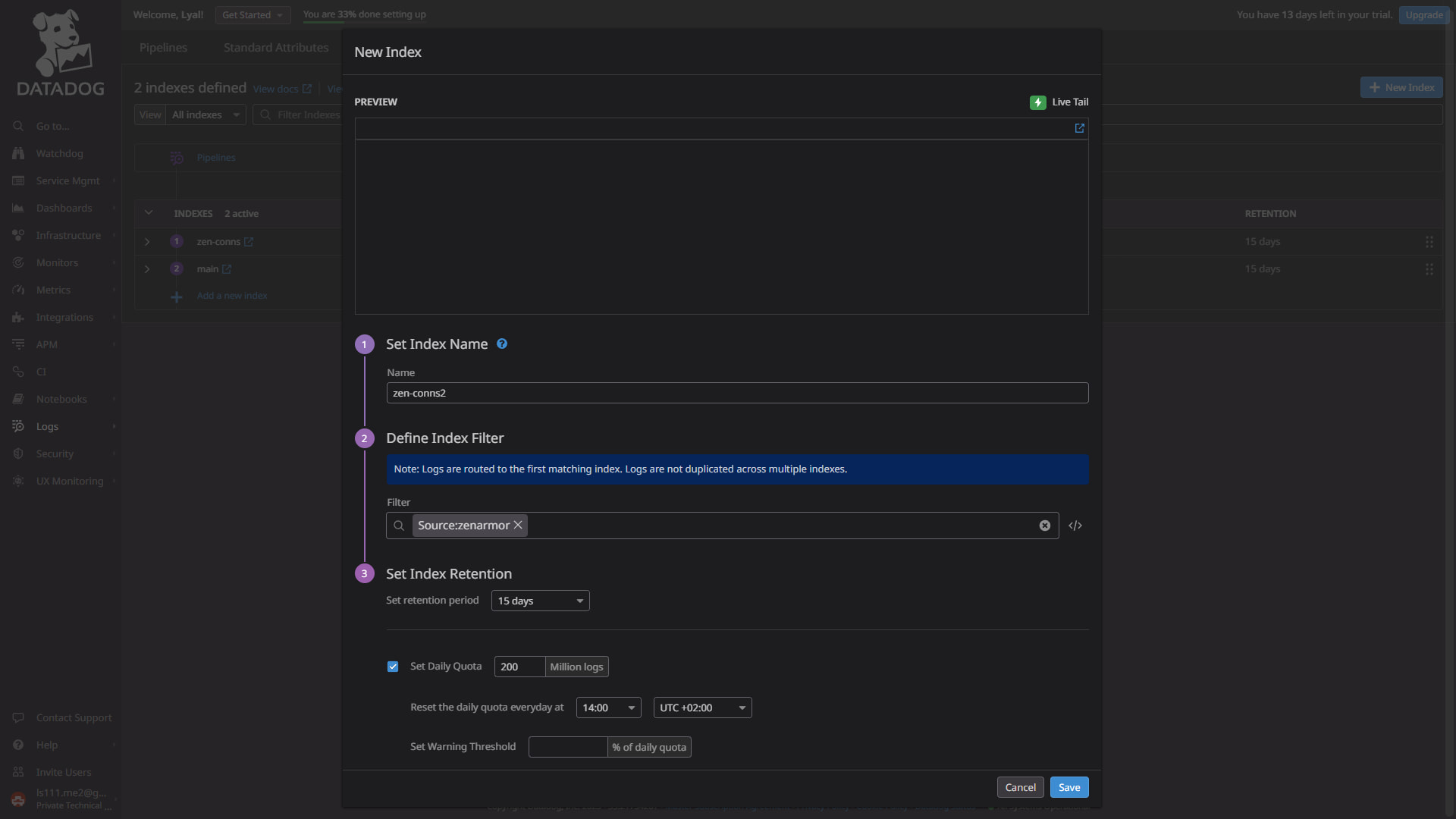Collapse the INDEXES section
Screen dimensions: 1456x819
149,213
